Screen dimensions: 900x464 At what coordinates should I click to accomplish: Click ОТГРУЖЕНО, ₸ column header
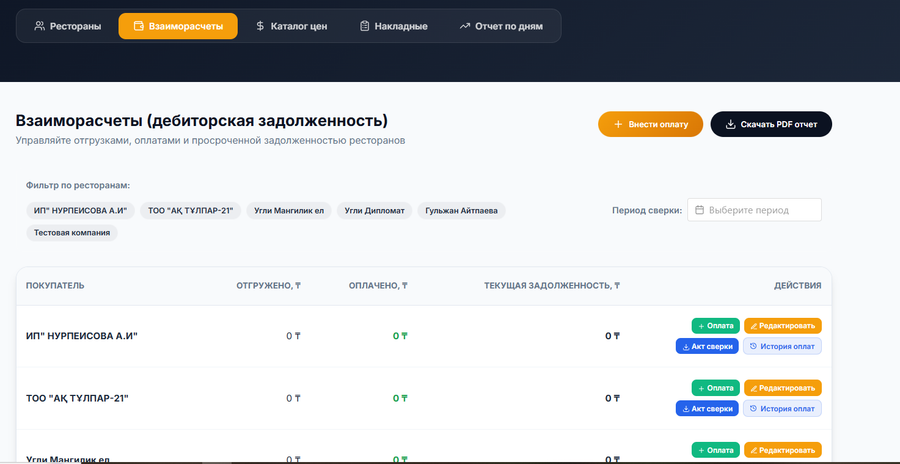(269, 285)
